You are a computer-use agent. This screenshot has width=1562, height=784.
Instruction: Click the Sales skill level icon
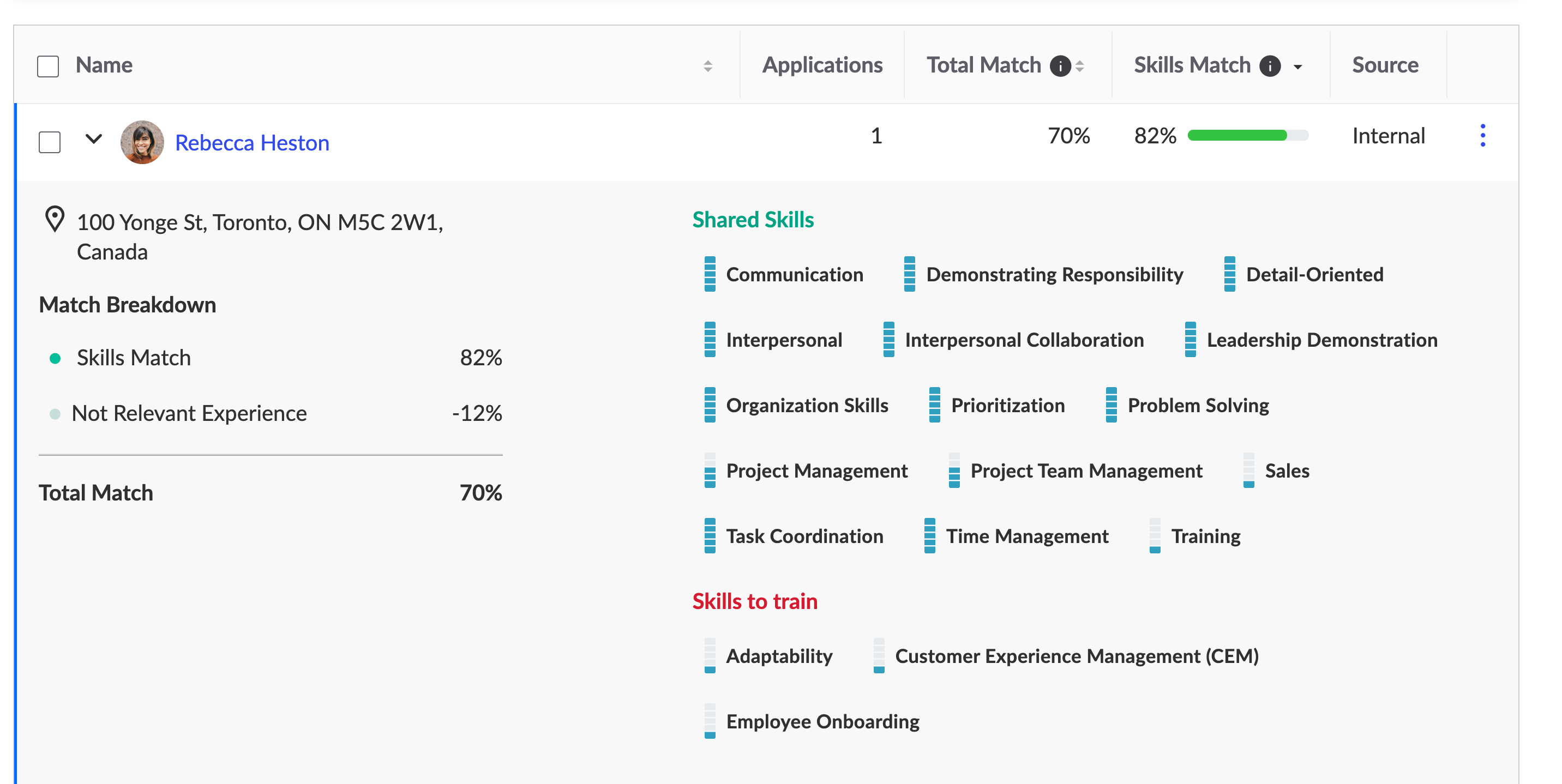(x=1249, y=471)
